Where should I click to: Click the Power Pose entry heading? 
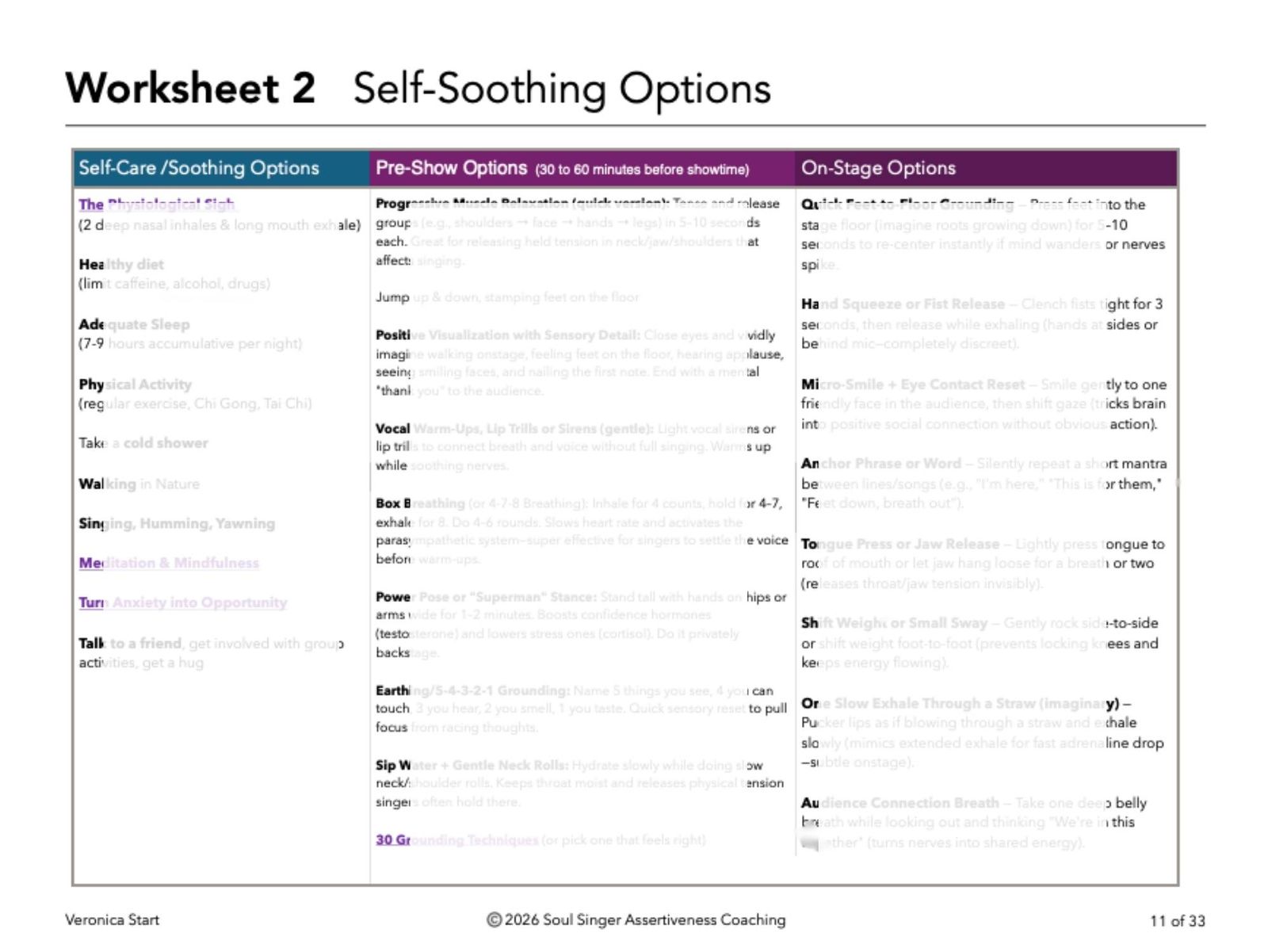point(486,597)
